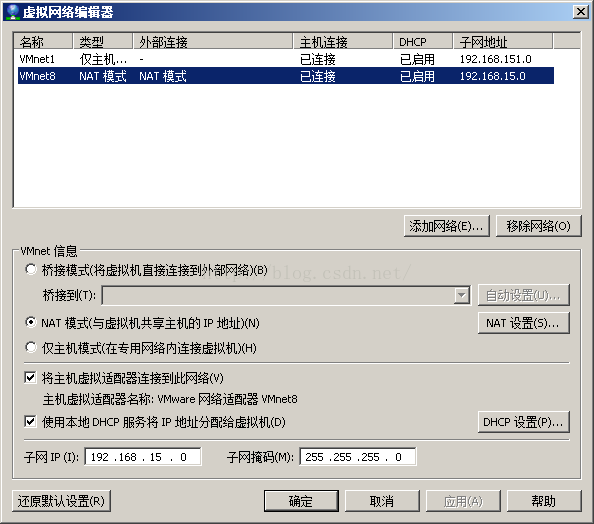Click the 自动设置(U)... button
The height and width of the screenshot is (524, 594).
click(x=524, y=295)
